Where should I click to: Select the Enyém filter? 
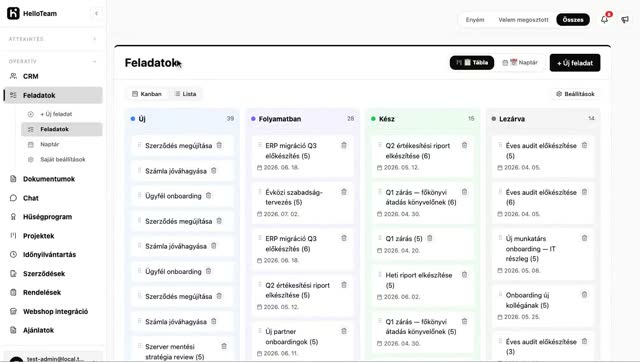(475, 20)
